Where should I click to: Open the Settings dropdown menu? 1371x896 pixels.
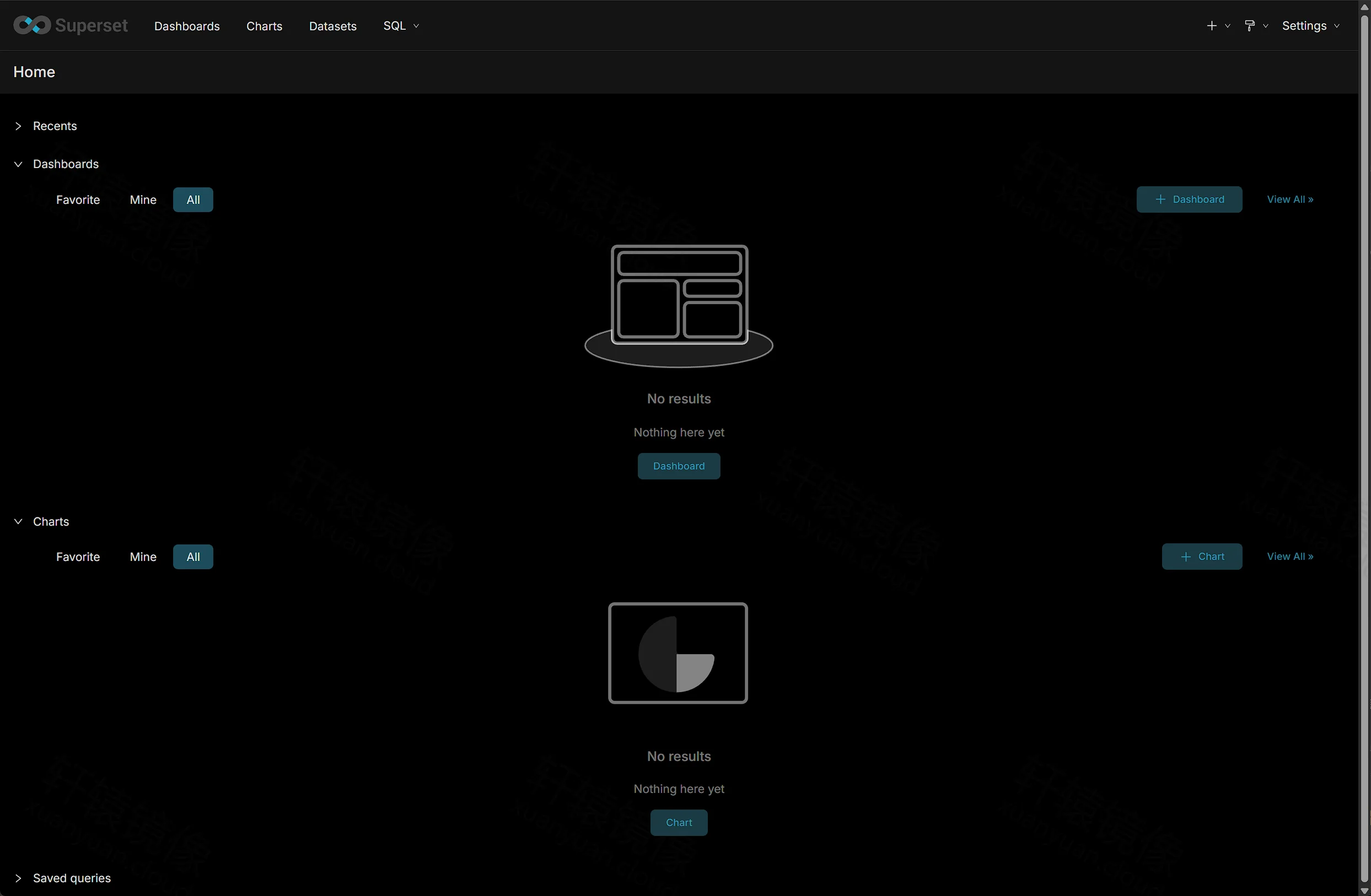(x=1310, y=26)
